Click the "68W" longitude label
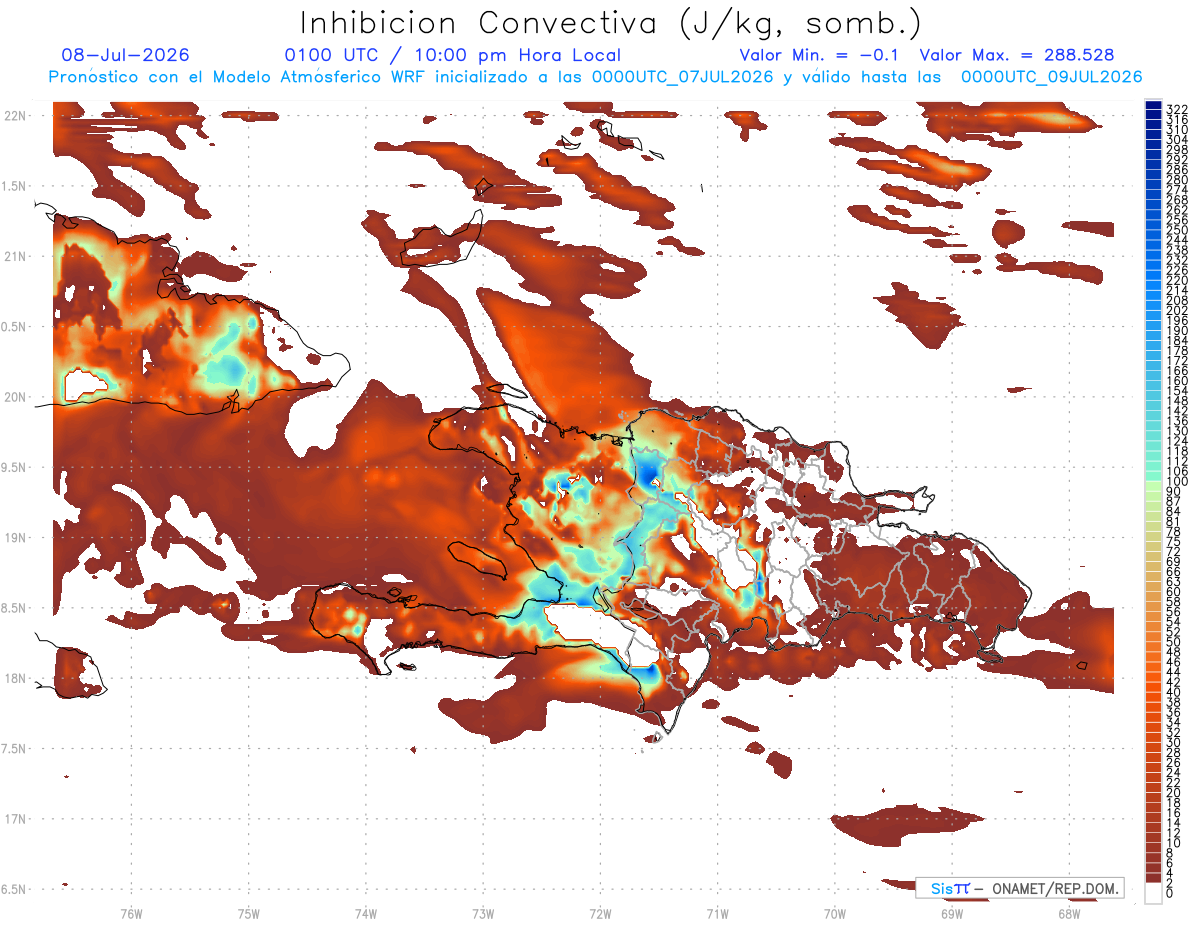Screen dimensions: 1200x927 coord(1070,914)
